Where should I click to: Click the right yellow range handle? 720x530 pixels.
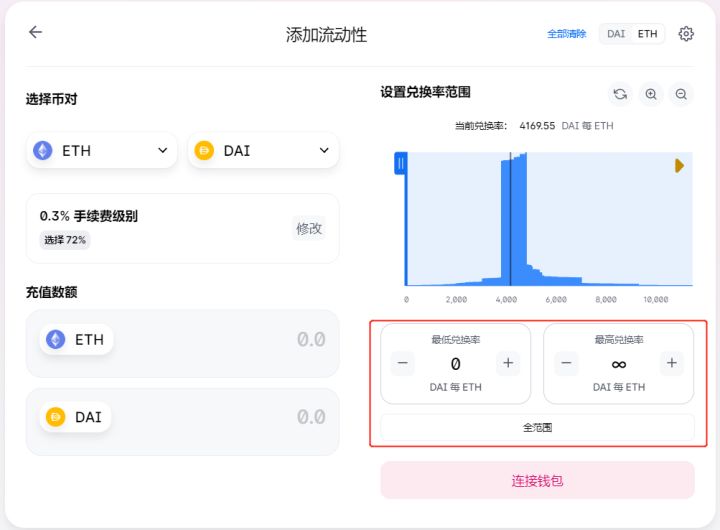click(x=679, y=166)
